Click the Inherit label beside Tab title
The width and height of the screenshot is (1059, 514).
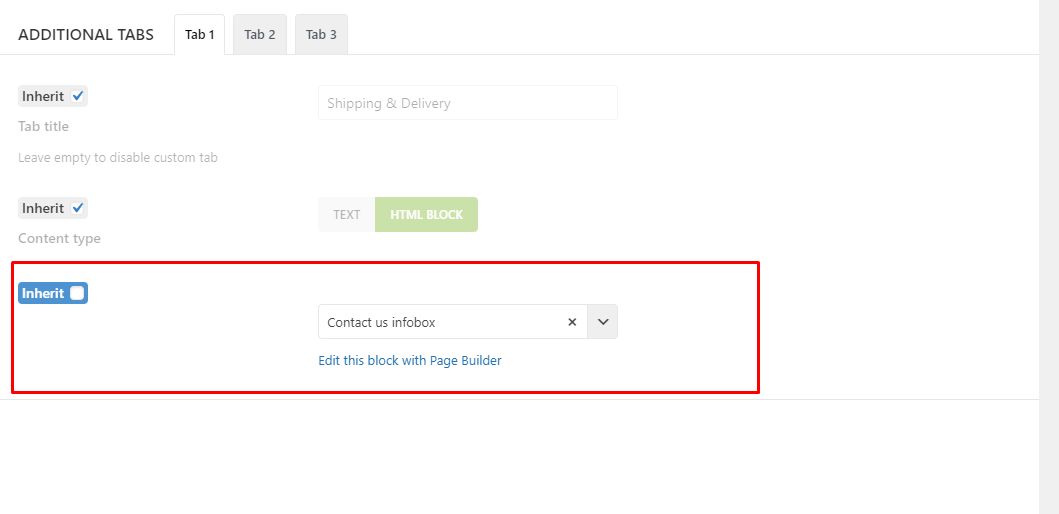coord(43,96)
